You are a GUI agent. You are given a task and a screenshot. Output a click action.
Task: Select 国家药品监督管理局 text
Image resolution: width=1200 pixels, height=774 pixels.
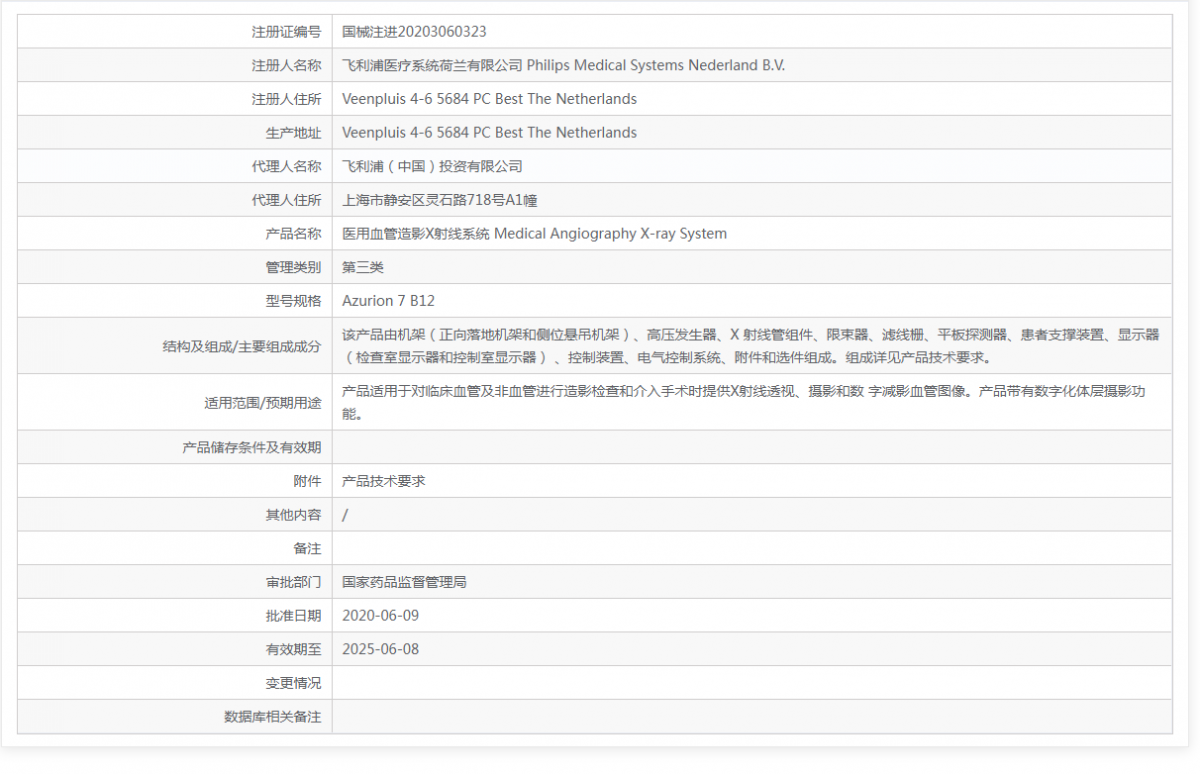[x=404, y=582]
